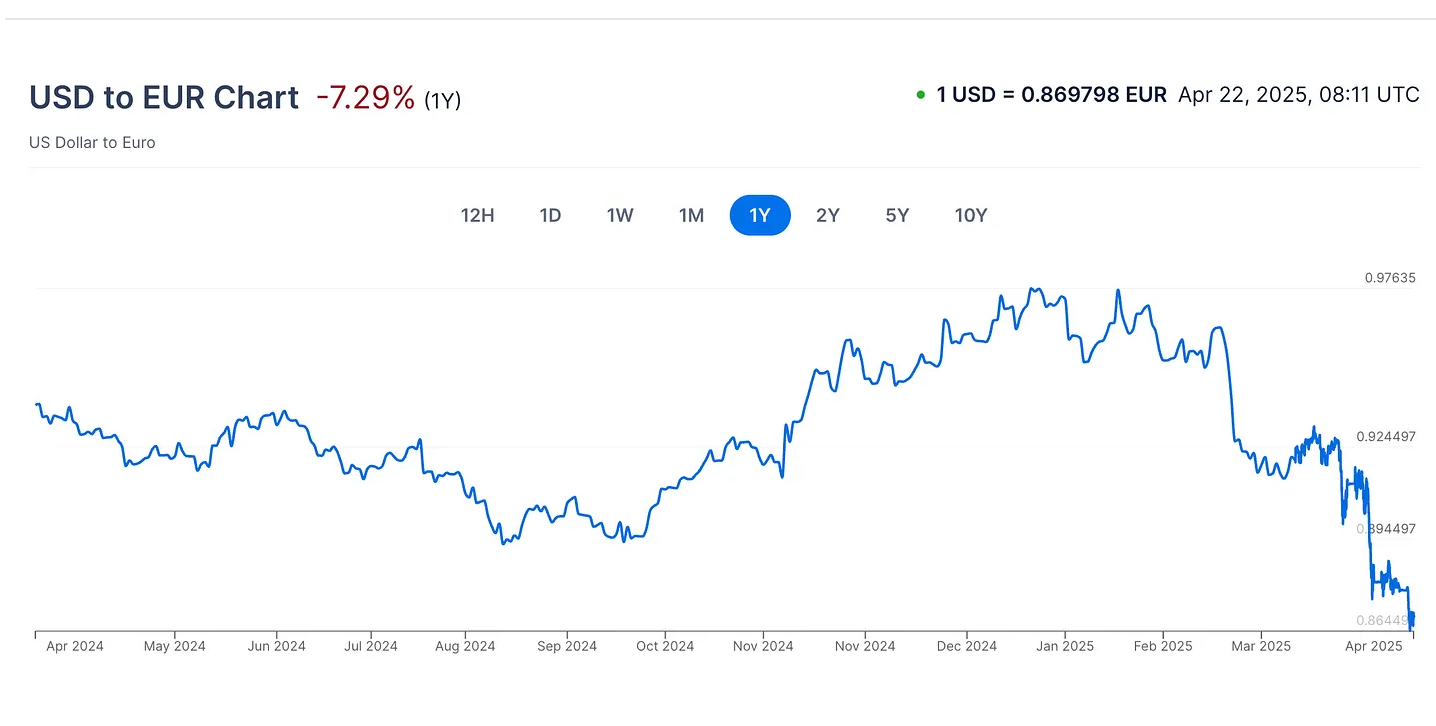Viewport: 1436px width, 726px height.
Task: Click the Apr 22, 2025 timestamp
Action: click(x=1298, y=95)
